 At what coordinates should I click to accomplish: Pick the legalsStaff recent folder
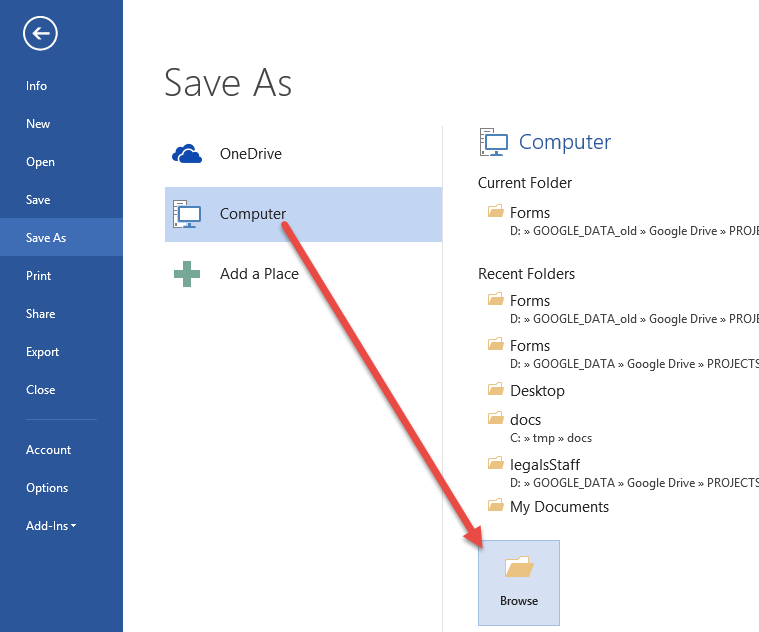(544, 465)
